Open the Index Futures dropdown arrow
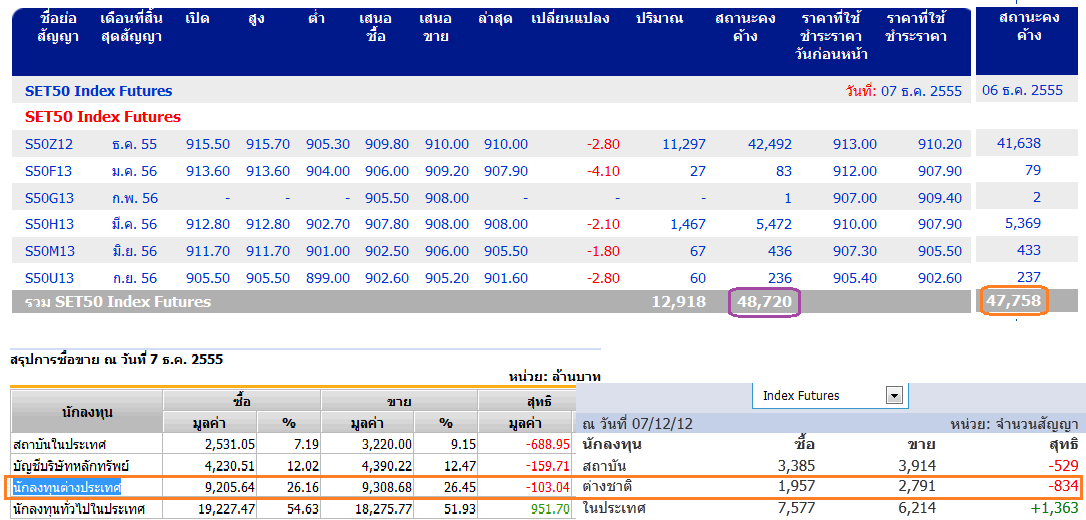 (895, 396)
